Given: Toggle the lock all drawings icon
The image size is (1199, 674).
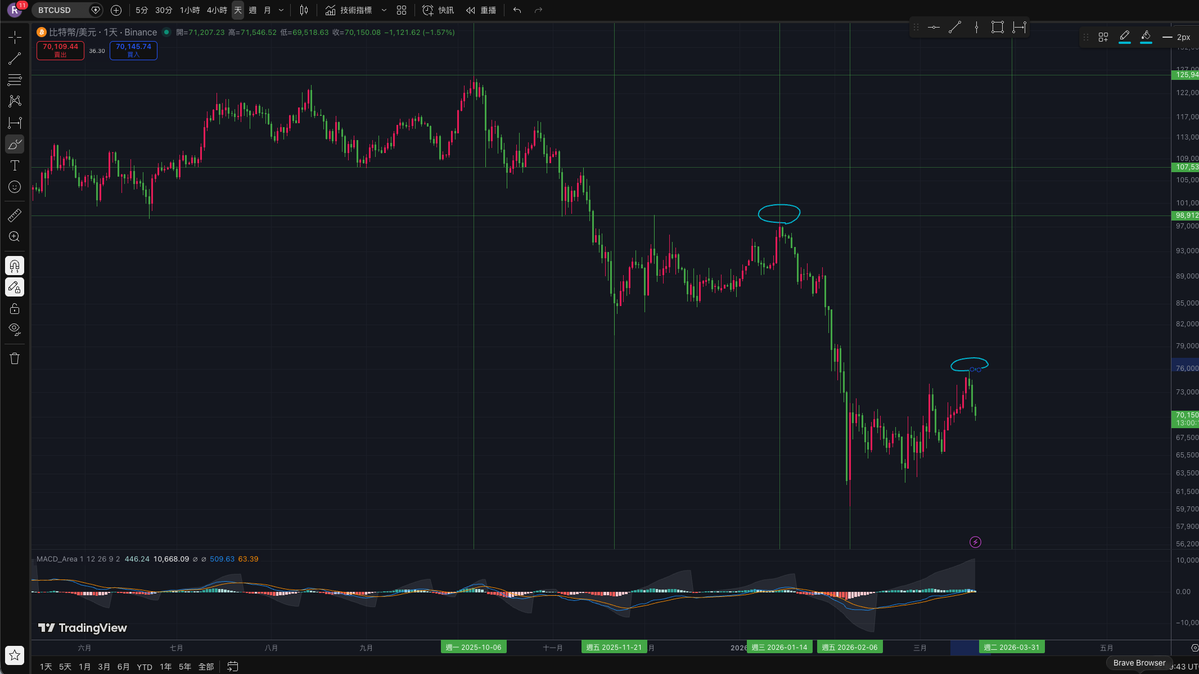Looking at the screenshot, I should point(14,311).
